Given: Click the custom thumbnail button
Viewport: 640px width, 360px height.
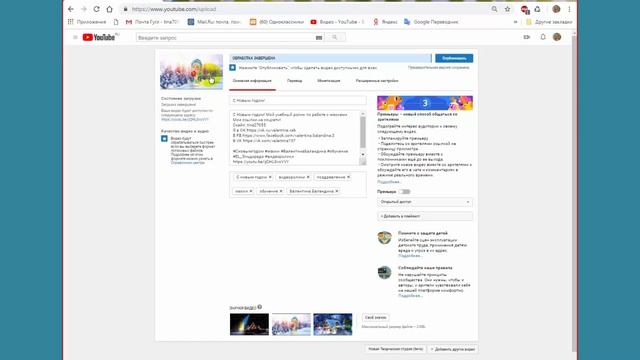Looking at the screenshot, I should tap(375, 318).
